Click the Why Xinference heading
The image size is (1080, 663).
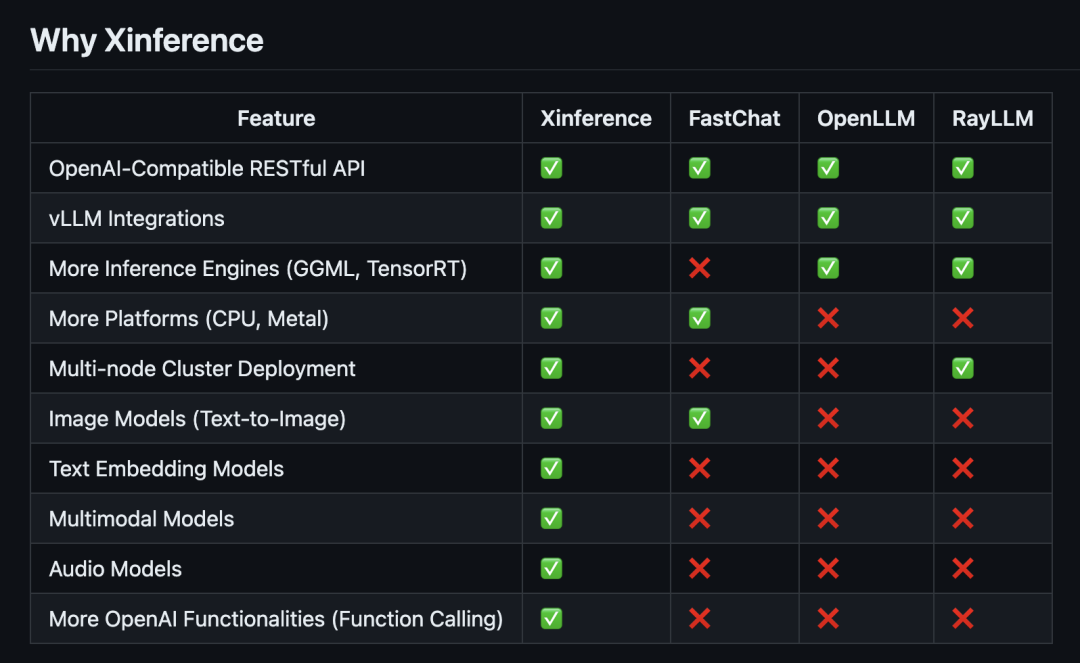coord(147,40)
